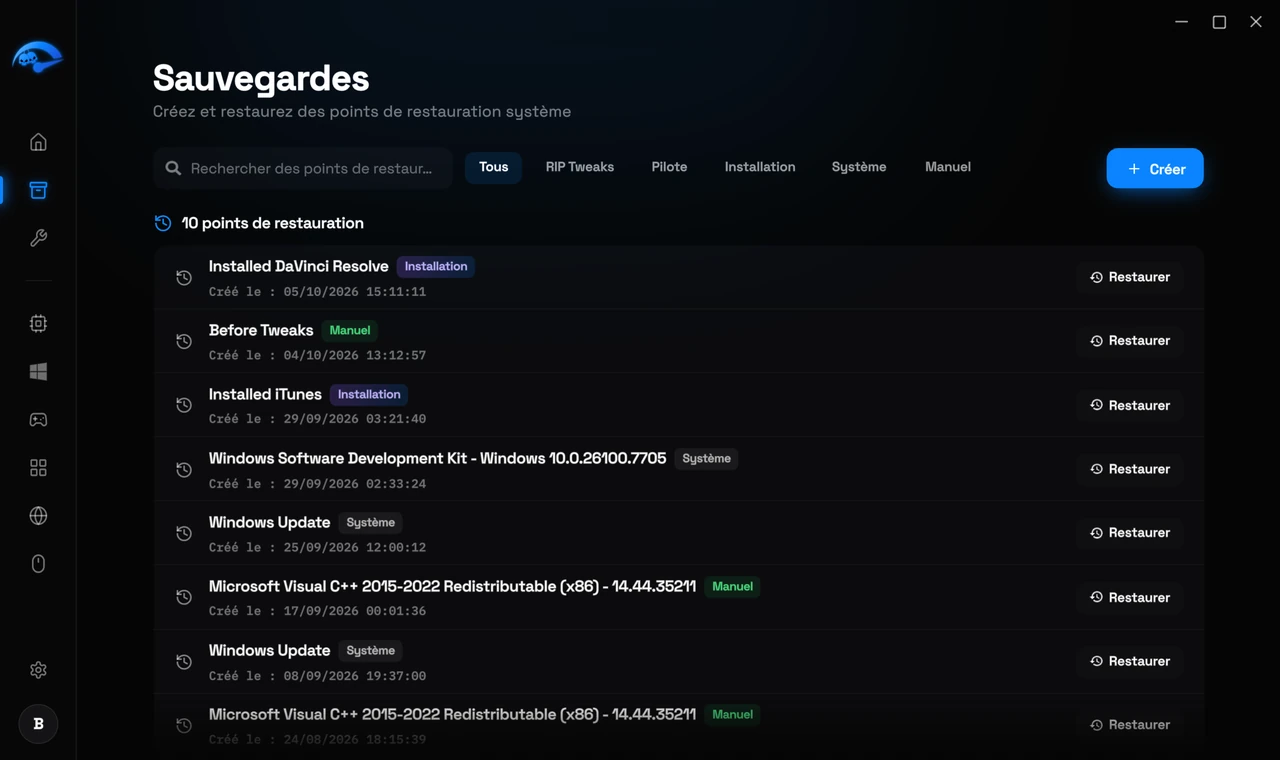Screen dimensions: 1280x760
Task: Select the Tous filter tab
Action: tap(493, 167)
